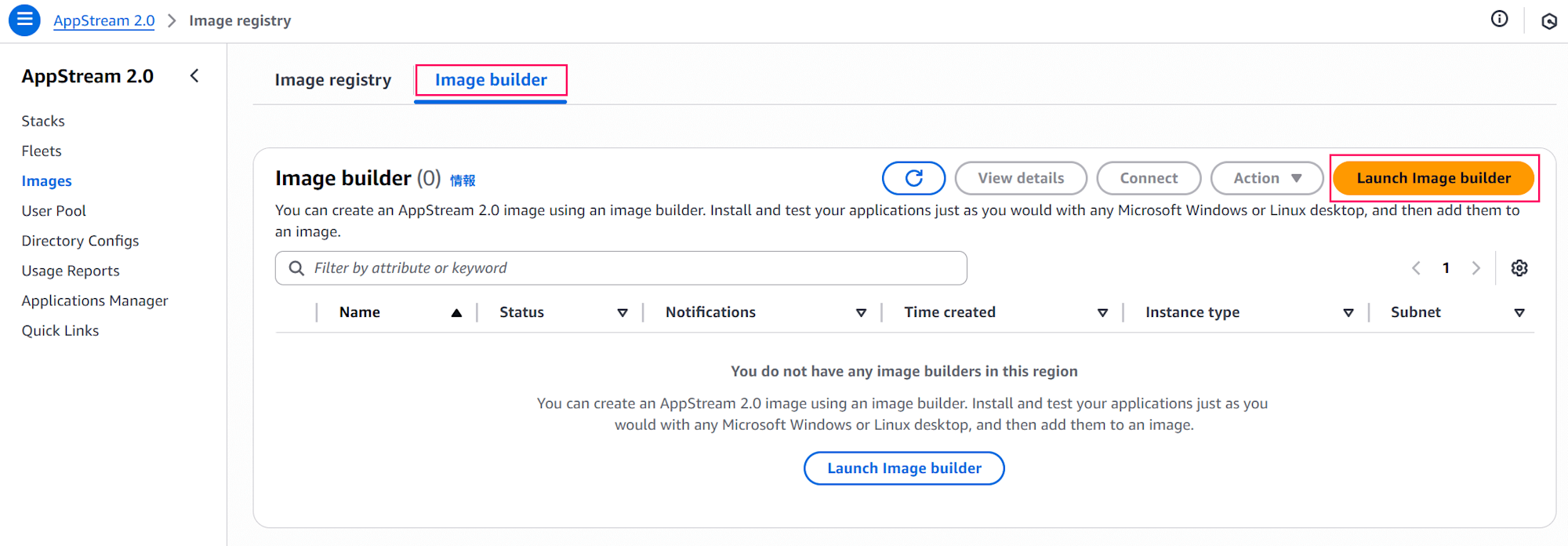Open the hamburger navigation menu
The image size is (1568, 546).
point(24,20)
